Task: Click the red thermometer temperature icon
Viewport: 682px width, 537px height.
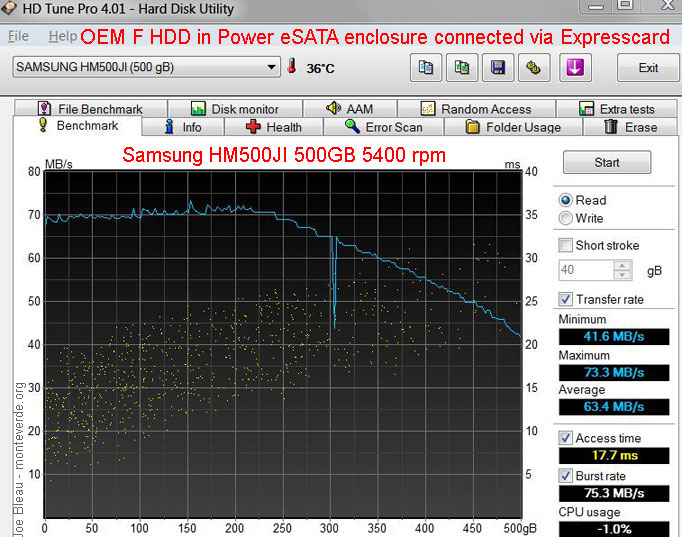Action: [x=292, y=66]
